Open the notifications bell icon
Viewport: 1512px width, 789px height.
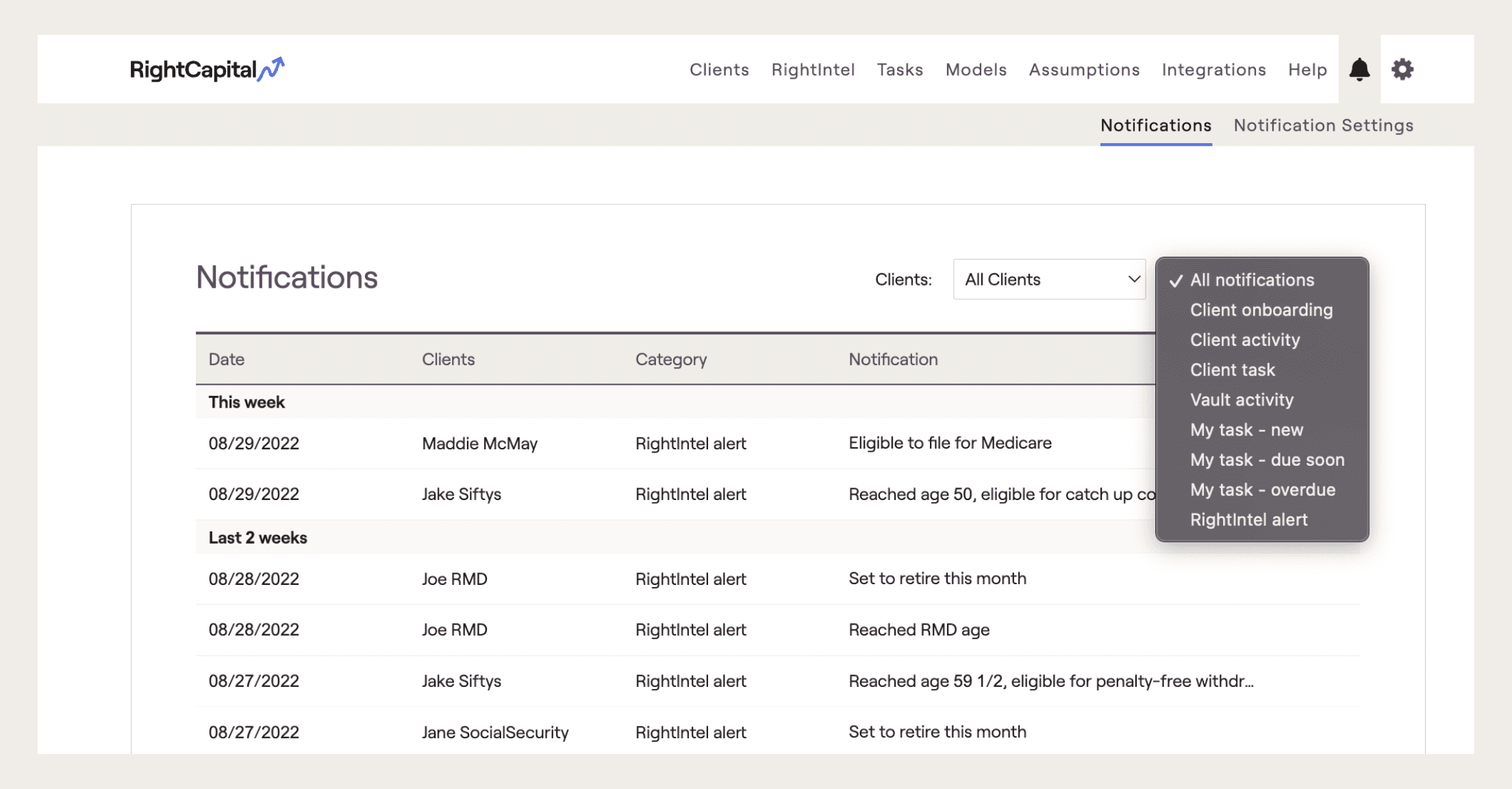click(1359, 69)
